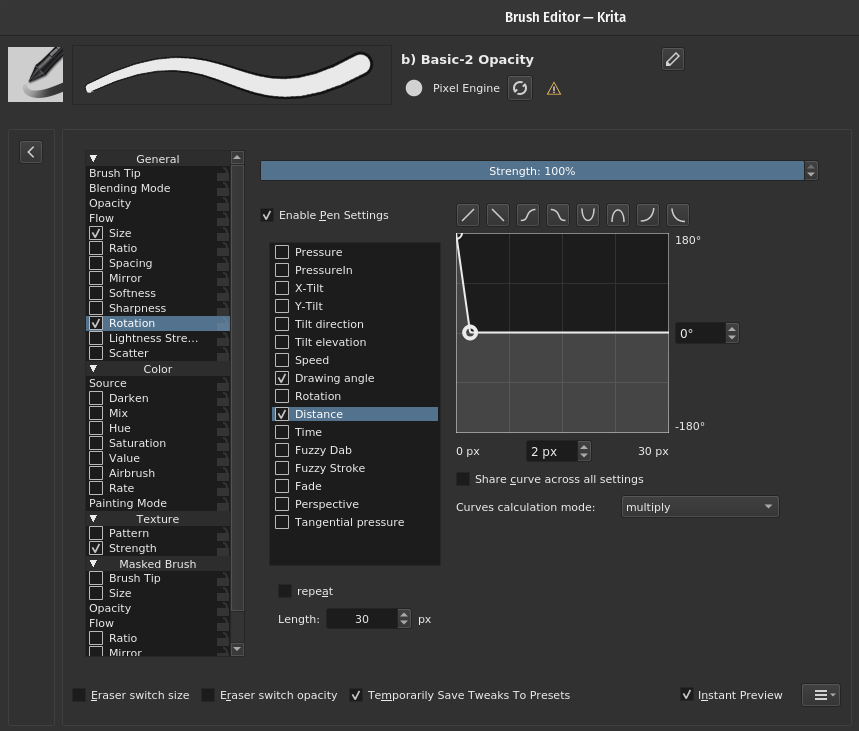The height and width of the screenshot is (731, 859).
Task: Enable the Pressure sensor checkbox
Action: (282, 252)
